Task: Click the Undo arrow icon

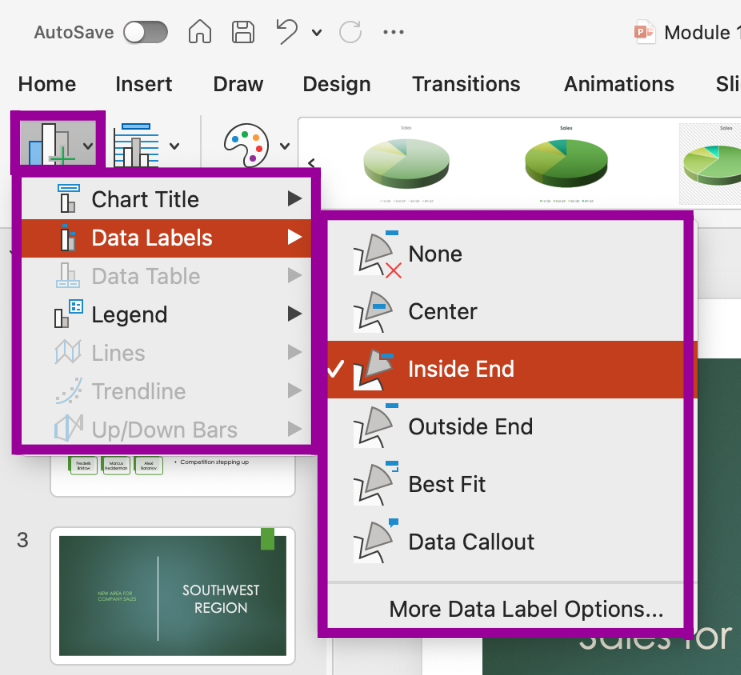Action: pyautogui.click(x=287, y=32)
